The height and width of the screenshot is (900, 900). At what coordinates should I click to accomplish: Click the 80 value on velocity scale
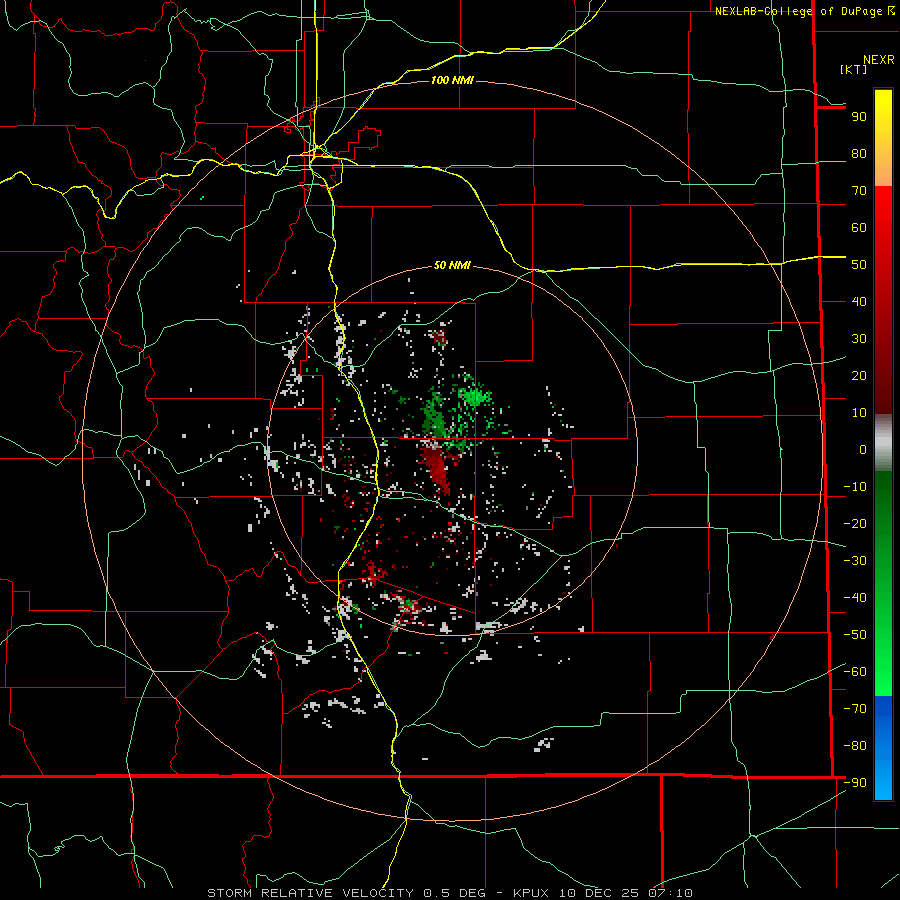(859, 154)
